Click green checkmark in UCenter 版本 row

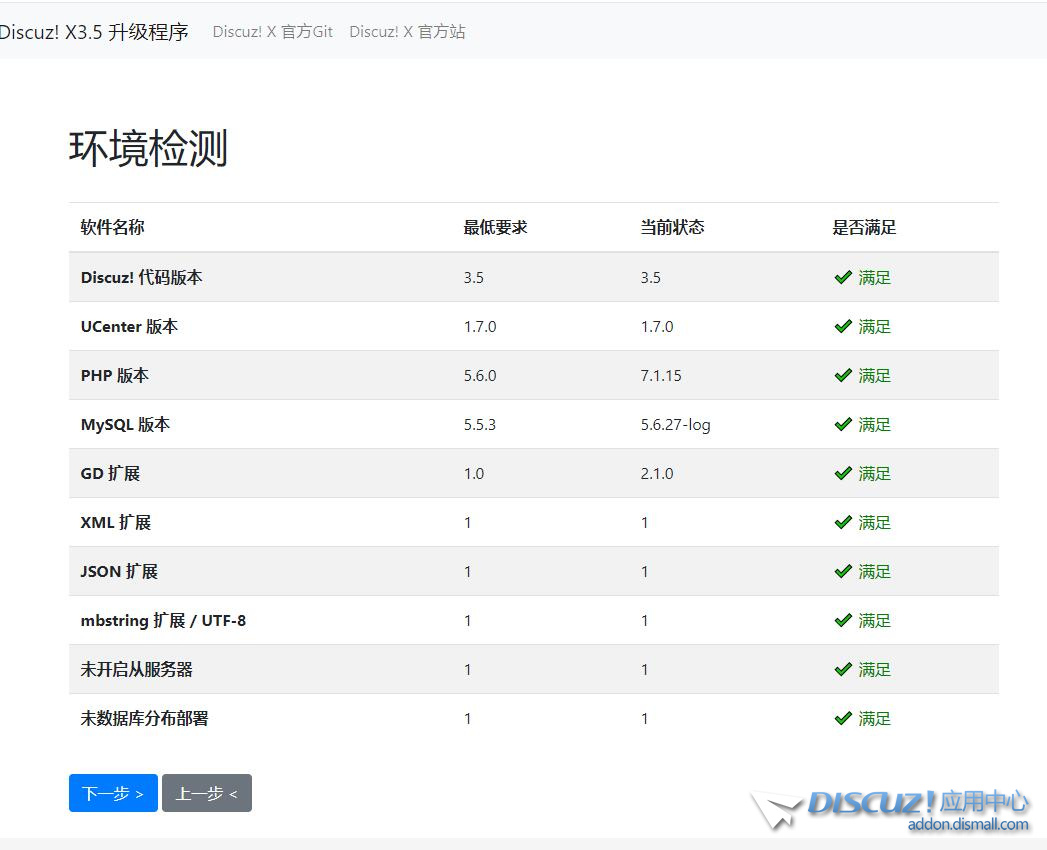pos(843,326)
